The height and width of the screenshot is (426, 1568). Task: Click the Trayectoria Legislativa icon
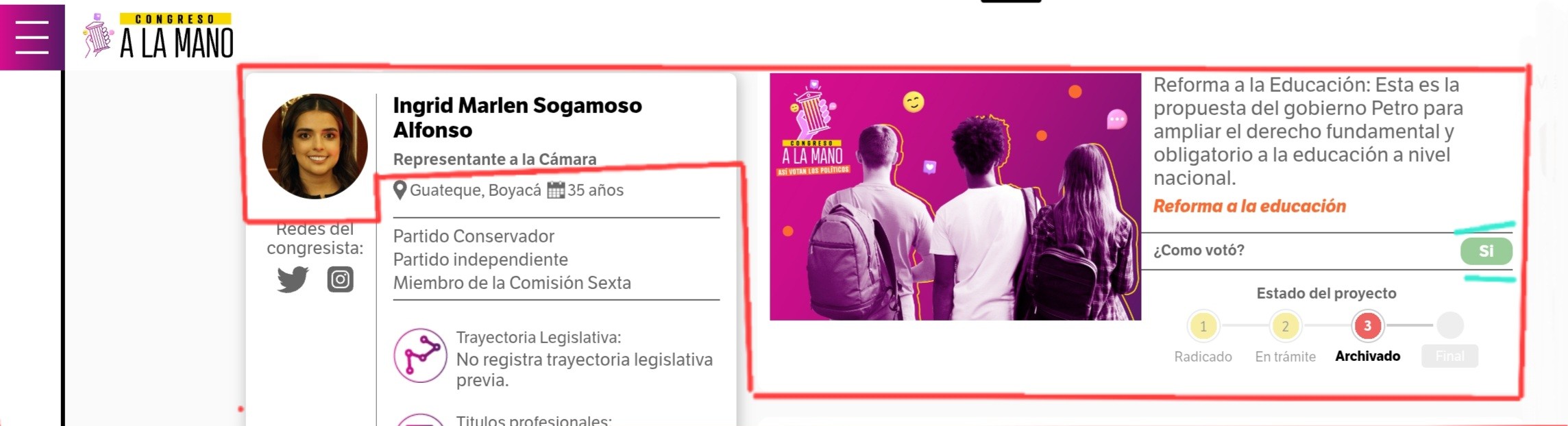420,355
